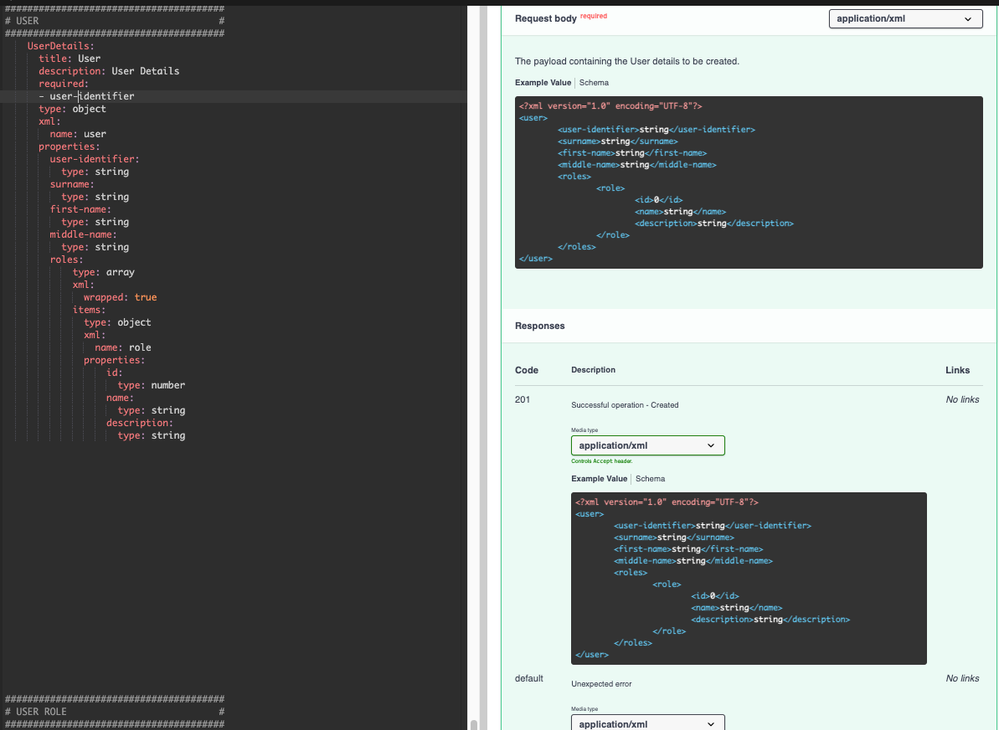Click the 'type: number' line under id
This screenshot has width=999, height=730.
point(151,385)
